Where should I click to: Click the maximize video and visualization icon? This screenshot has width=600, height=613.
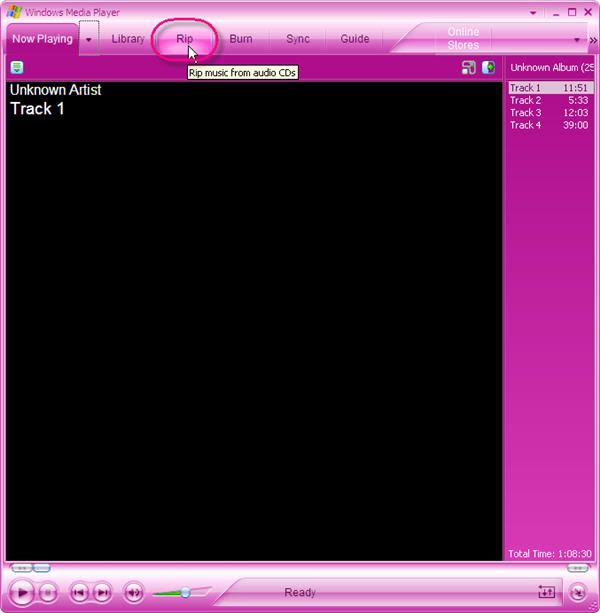click(488, 67)
